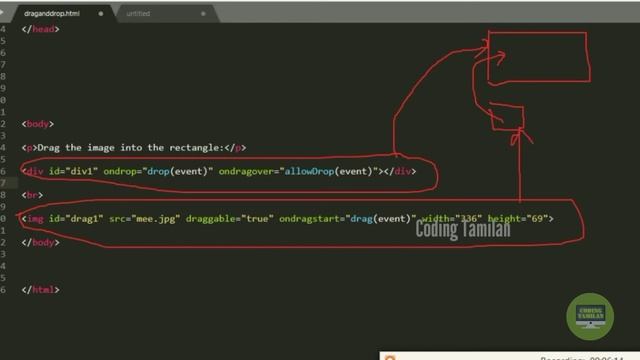Click ondrop="drop(event)" in the div line
This screenshot has height=360, width=640.
click(x=158, y=171)
